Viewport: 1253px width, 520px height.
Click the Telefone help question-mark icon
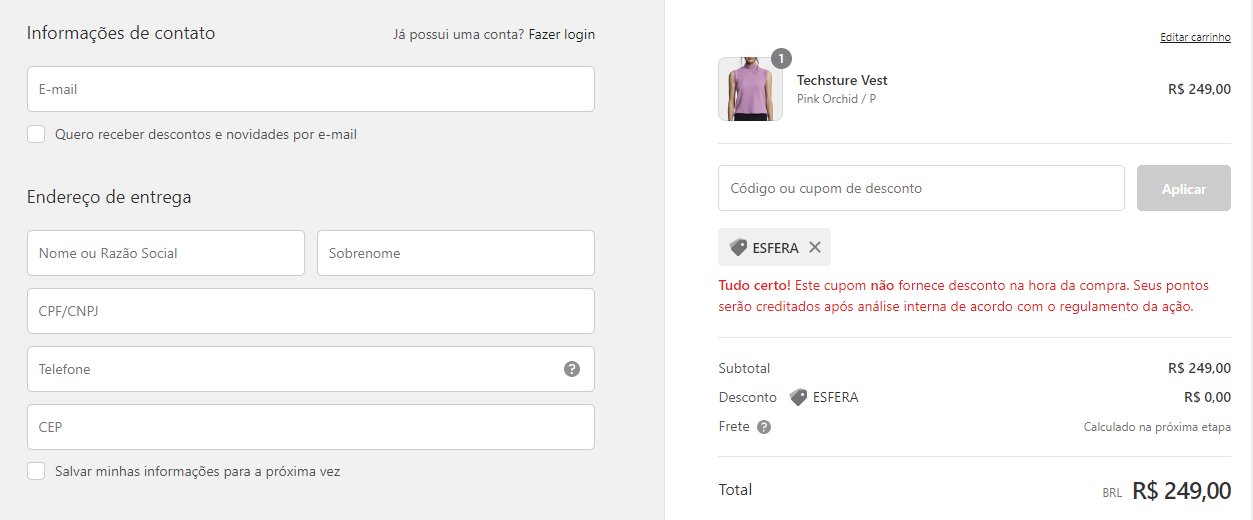pyautogui.click(x=572, y=369)
